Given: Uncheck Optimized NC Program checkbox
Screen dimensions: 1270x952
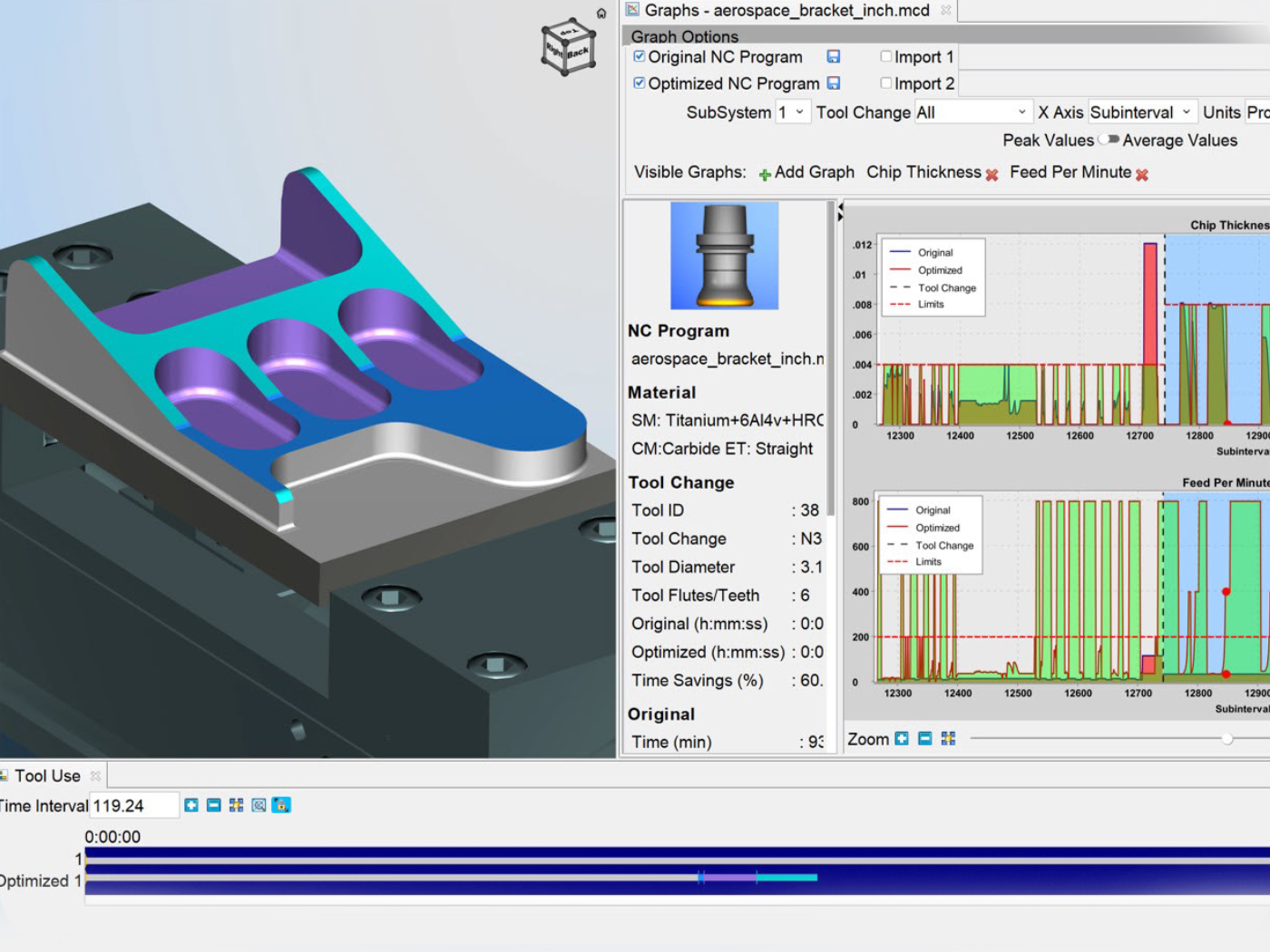Looking at the screenshot, I should coord(640,83).
